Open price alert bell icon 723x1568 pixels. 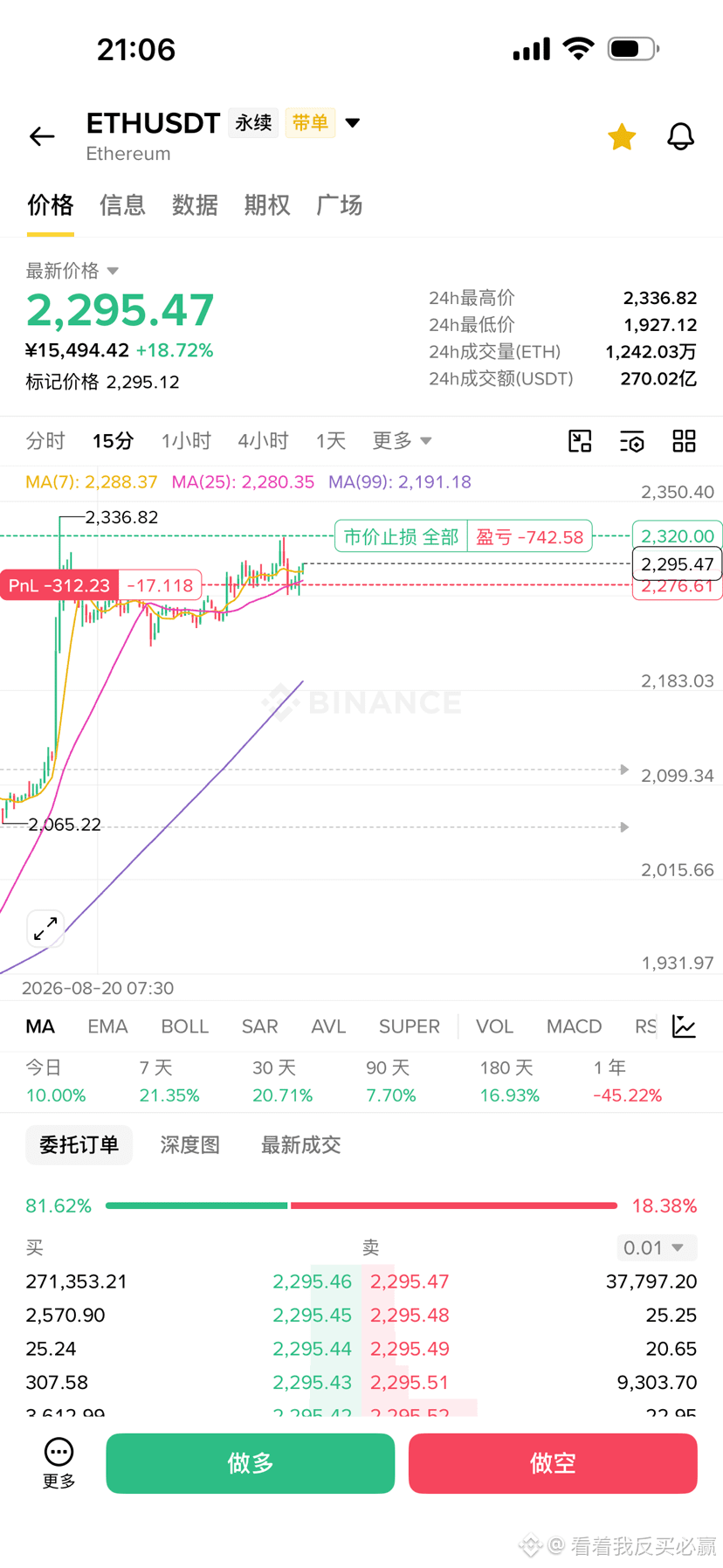(680, 136)
